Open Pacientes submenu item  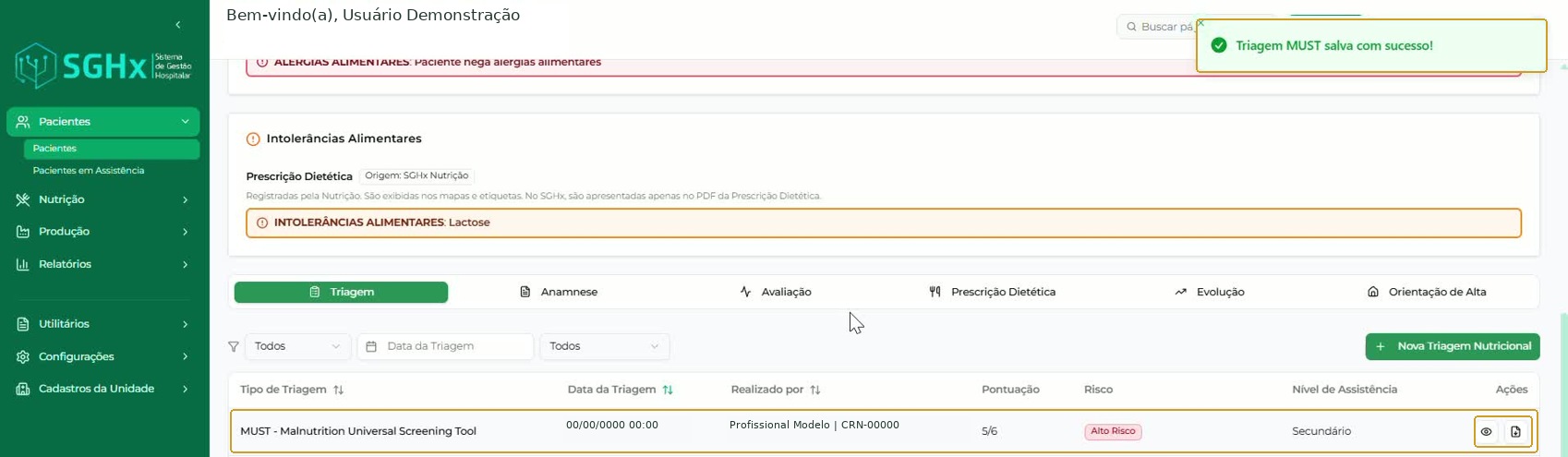111,149
